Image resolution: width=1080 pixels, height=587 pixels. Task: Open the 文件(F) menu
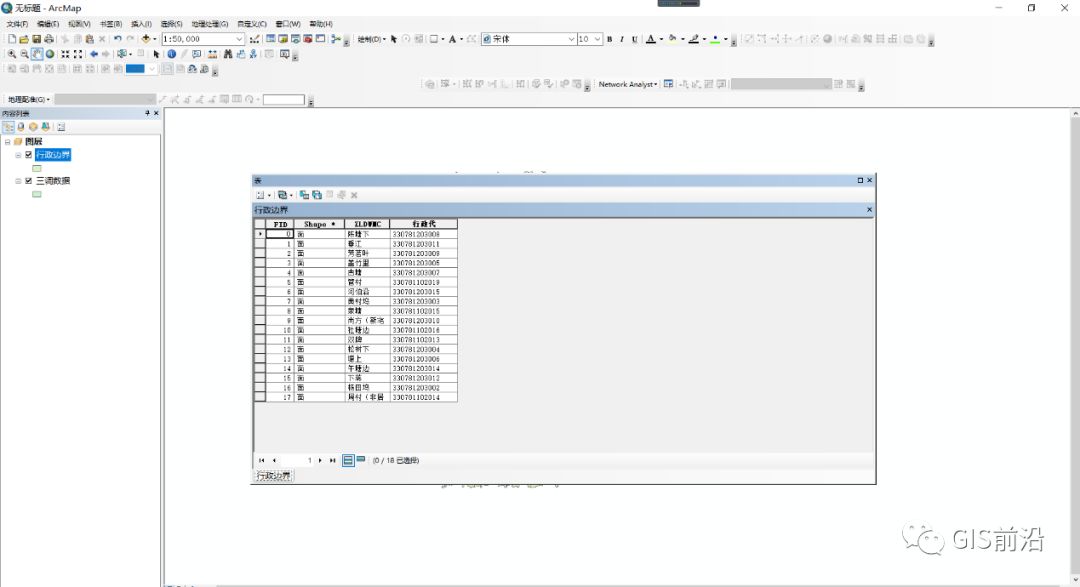[x=17, y=24]
